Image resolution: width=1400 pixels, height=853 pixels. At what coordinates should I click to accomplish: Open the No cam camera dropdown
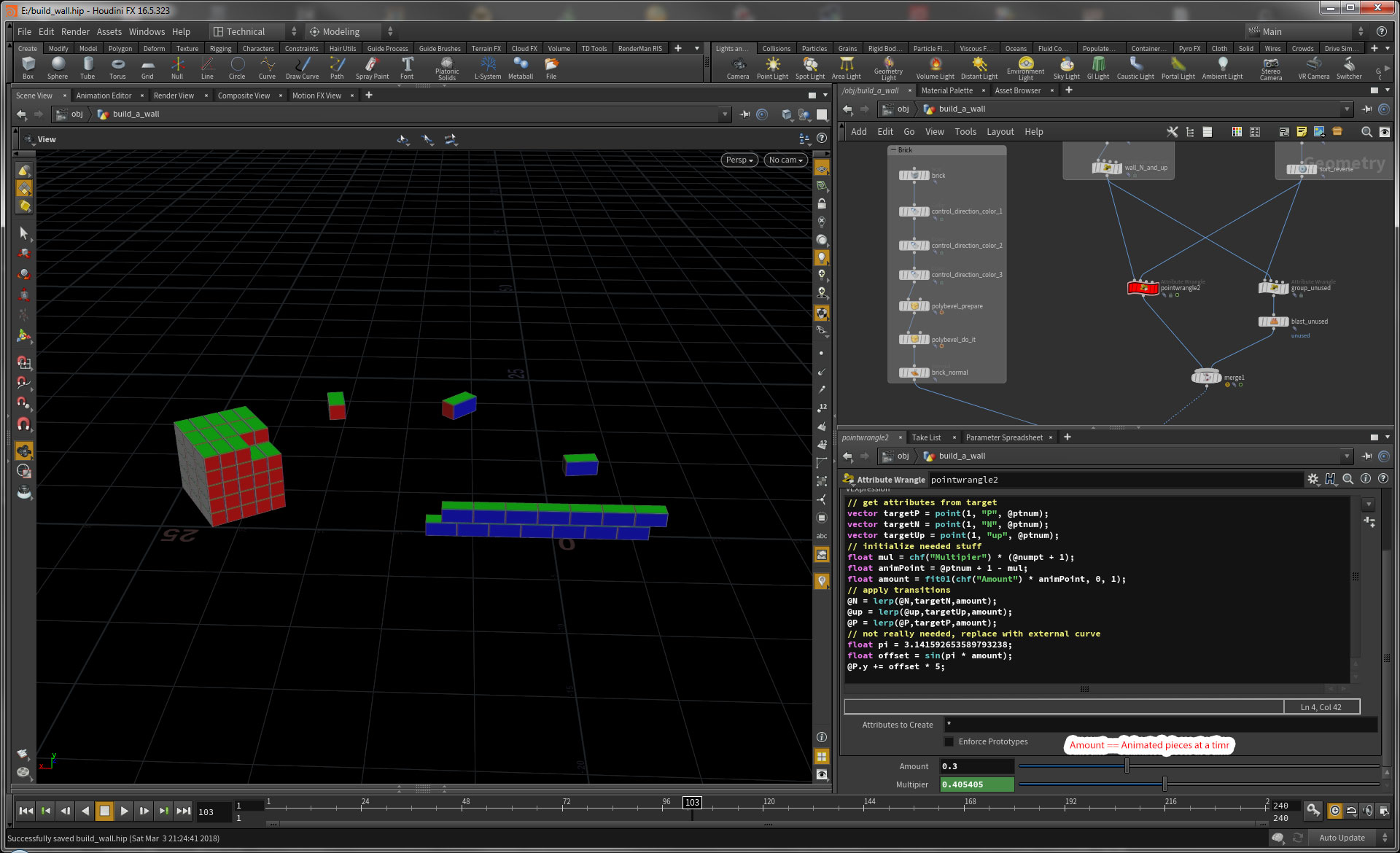pyautogui.click(x=785, y=160)
